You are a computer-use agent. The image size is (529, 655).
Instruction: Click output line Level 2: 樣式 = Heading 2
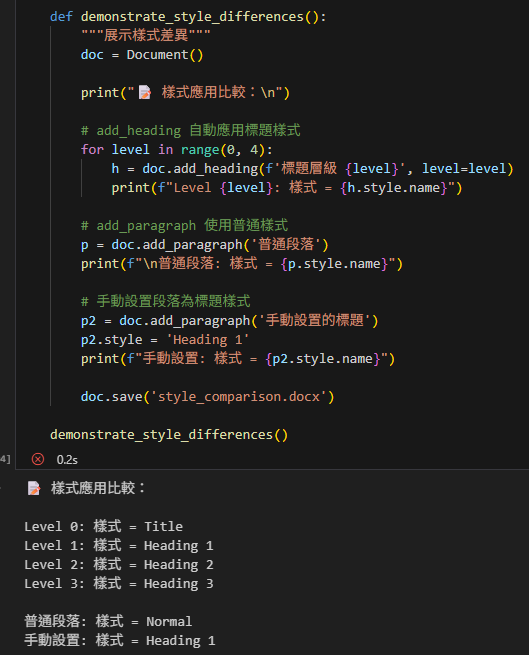coord(119,564)
